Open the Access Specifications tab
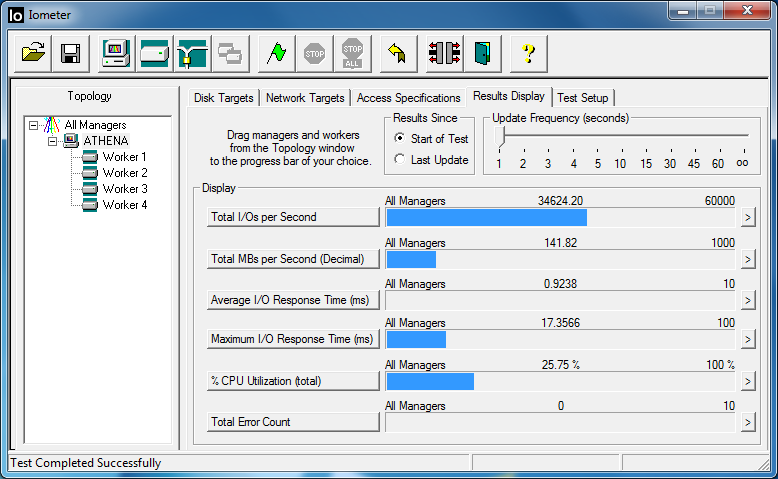The width and height of the screenshot is (778, 479). [x=408, y=98]
